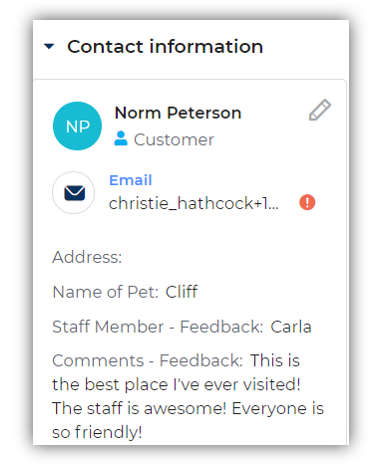The image size is (381, 465).
Task: Click the red exclamation warning icon
Action: click(x=307, y=202)
